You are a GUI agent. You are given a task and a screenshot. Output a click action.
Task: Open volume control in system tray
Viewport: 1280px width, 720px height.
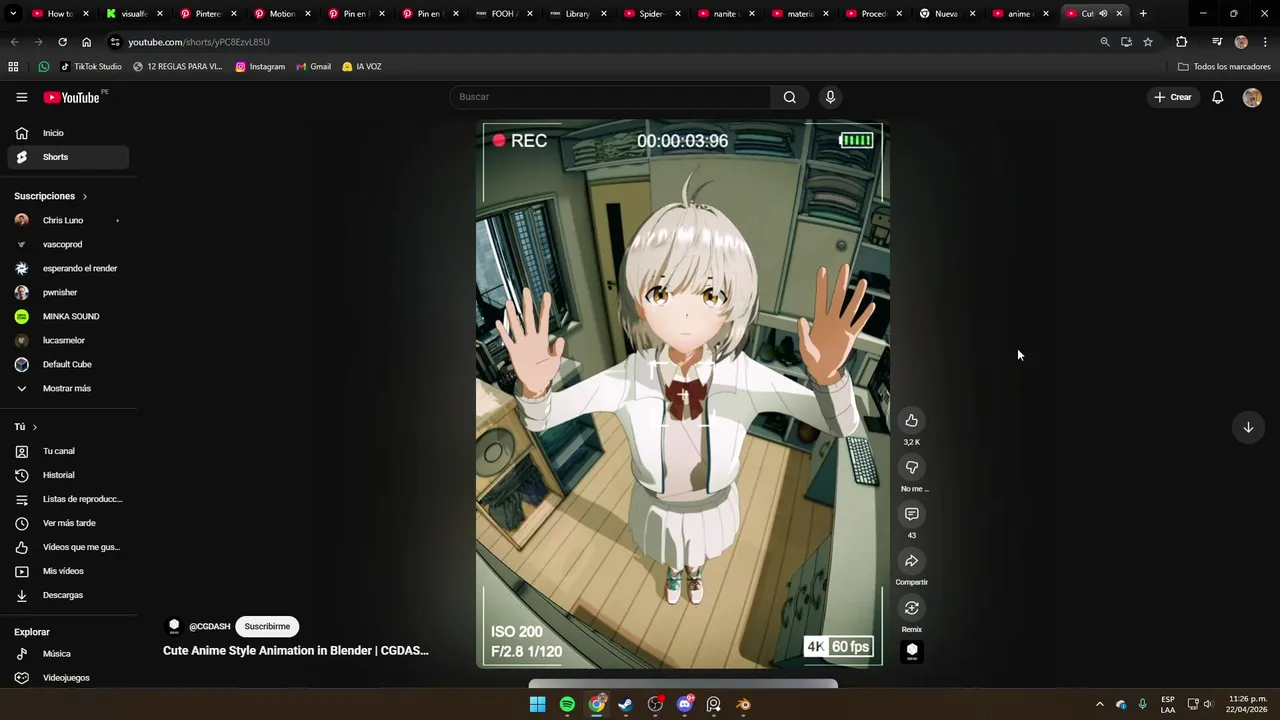(x=1207, y=704)
